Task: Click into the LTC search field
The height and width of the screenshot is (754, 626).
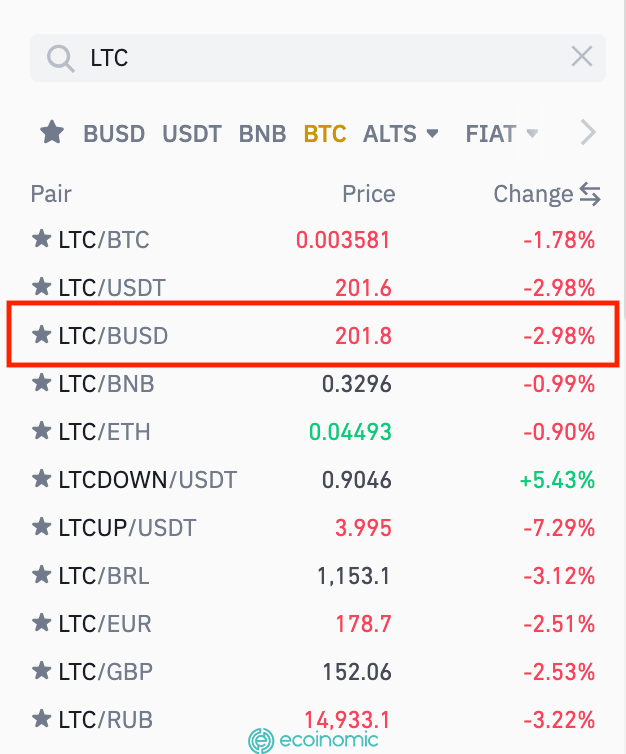Action: tap(320, 58)
